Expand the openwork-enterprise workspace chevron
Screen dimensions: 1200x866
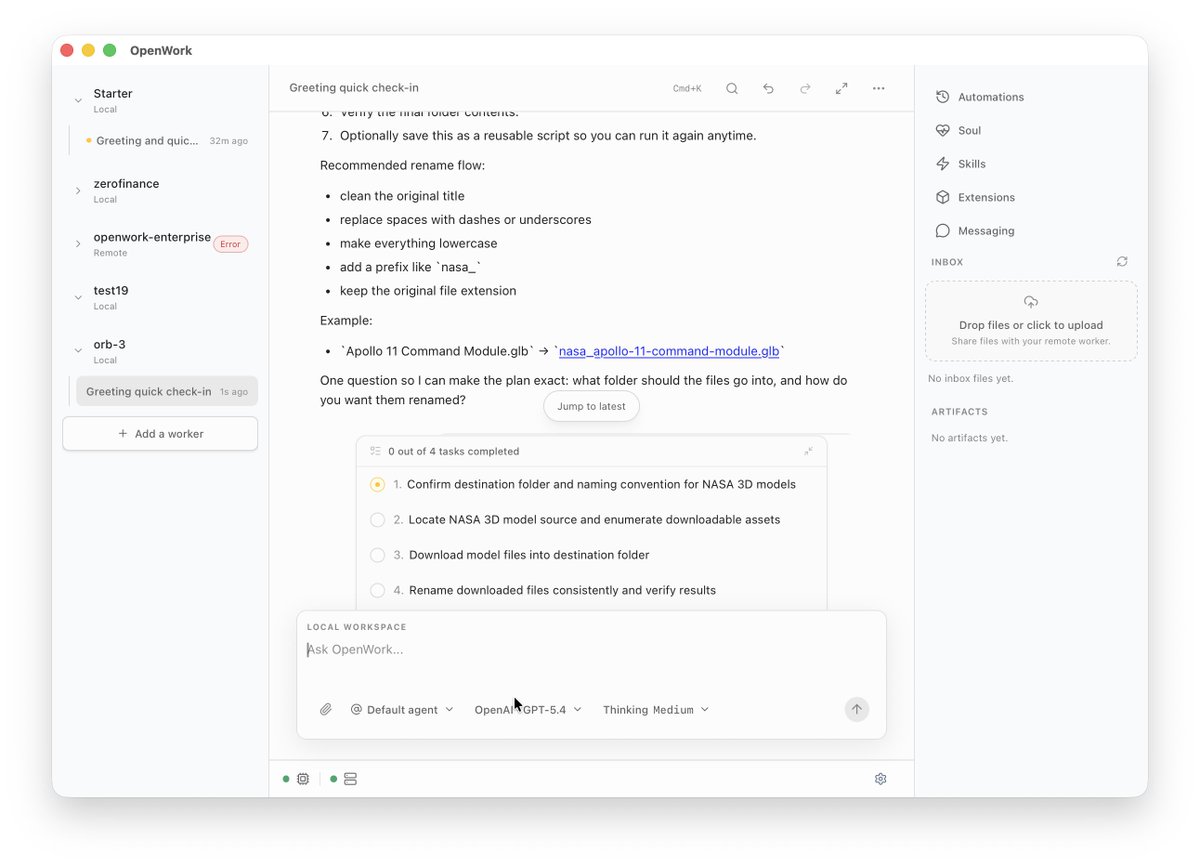pos(78,244)
